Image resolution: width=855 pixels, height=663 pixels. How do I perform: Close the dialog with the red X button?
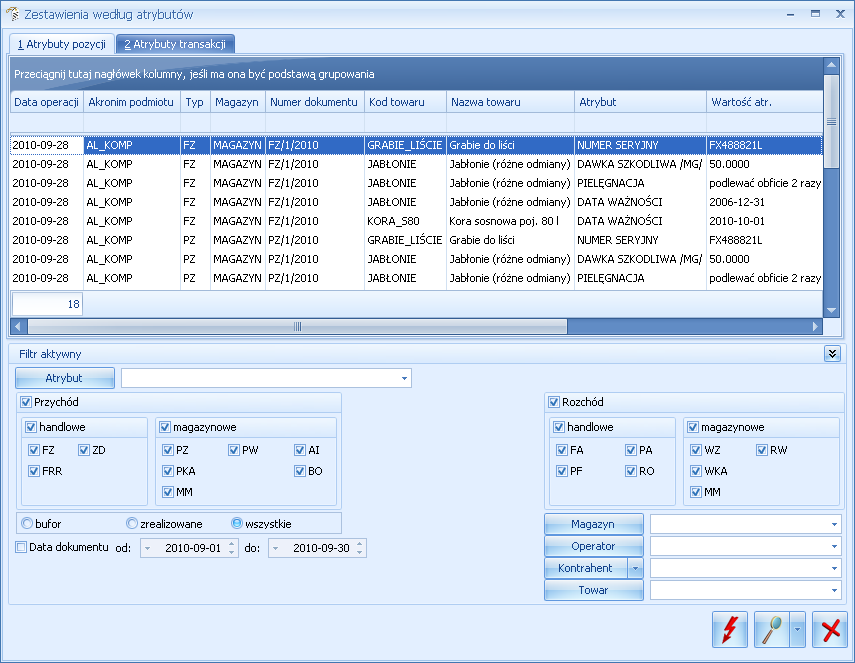tap(830, 629)
